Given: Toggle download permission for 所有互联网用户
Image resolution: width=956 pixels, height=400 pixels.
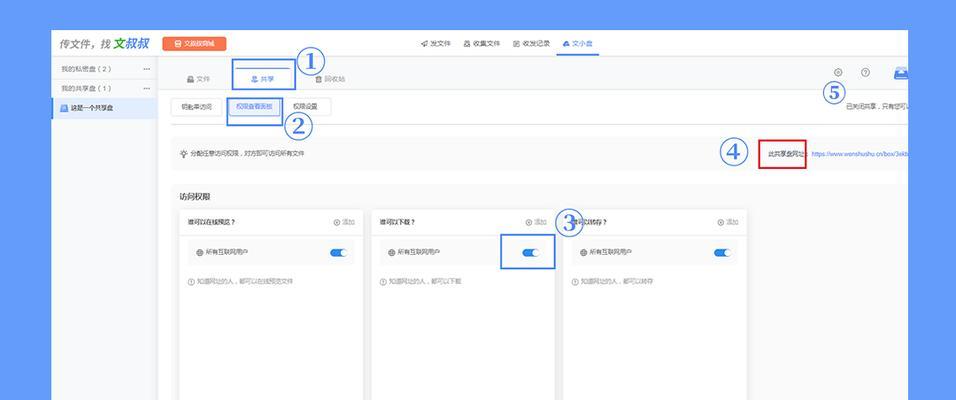Looking at the screenshot, I should (530, 252).
